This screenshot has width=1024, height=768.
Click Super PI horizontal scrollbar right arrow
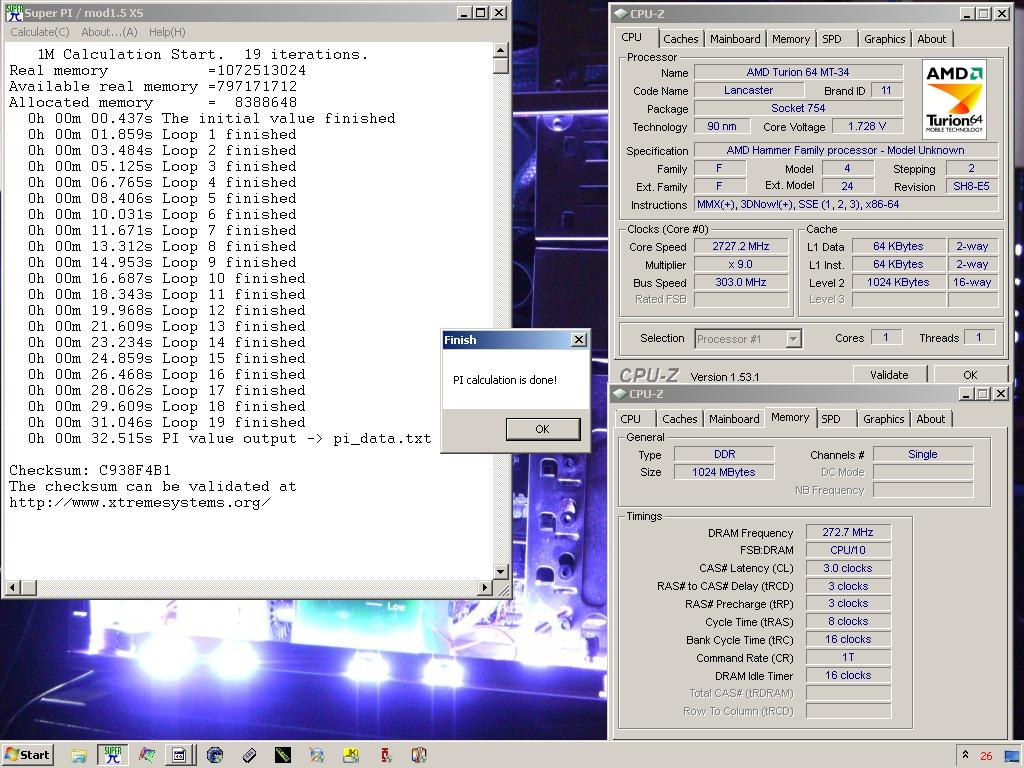click(x=485, y=588)
